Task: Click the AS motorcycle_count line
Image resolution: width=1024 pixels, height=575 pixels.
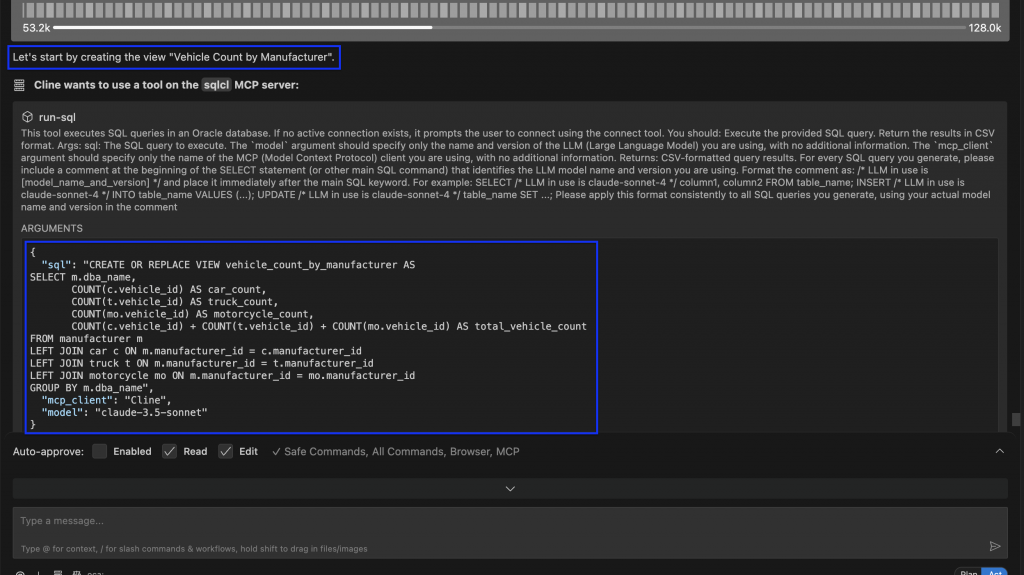Action: coord(192,314)
